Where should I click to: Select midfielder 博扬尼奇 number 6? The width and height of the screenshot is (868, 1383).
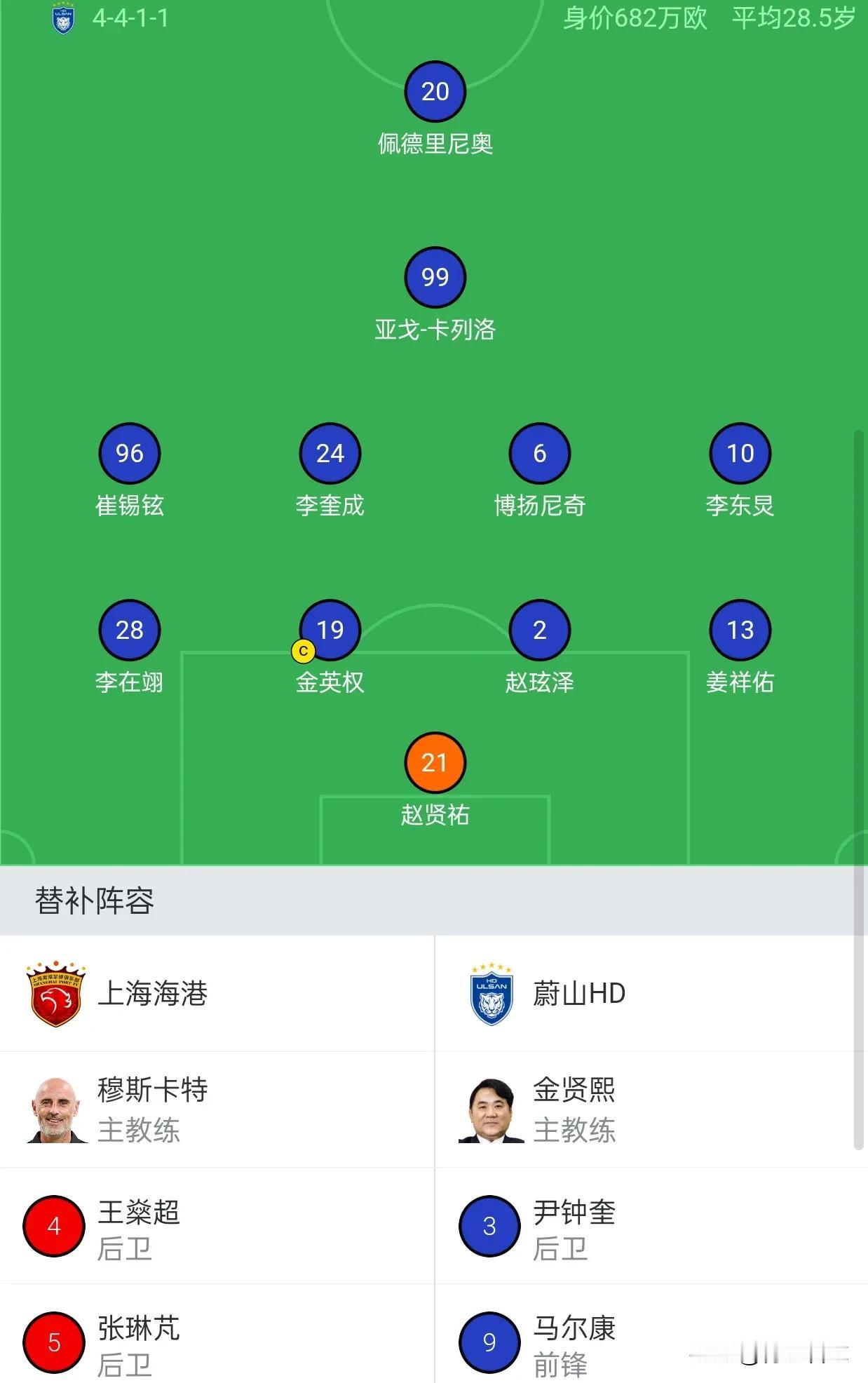click(540, 454)
